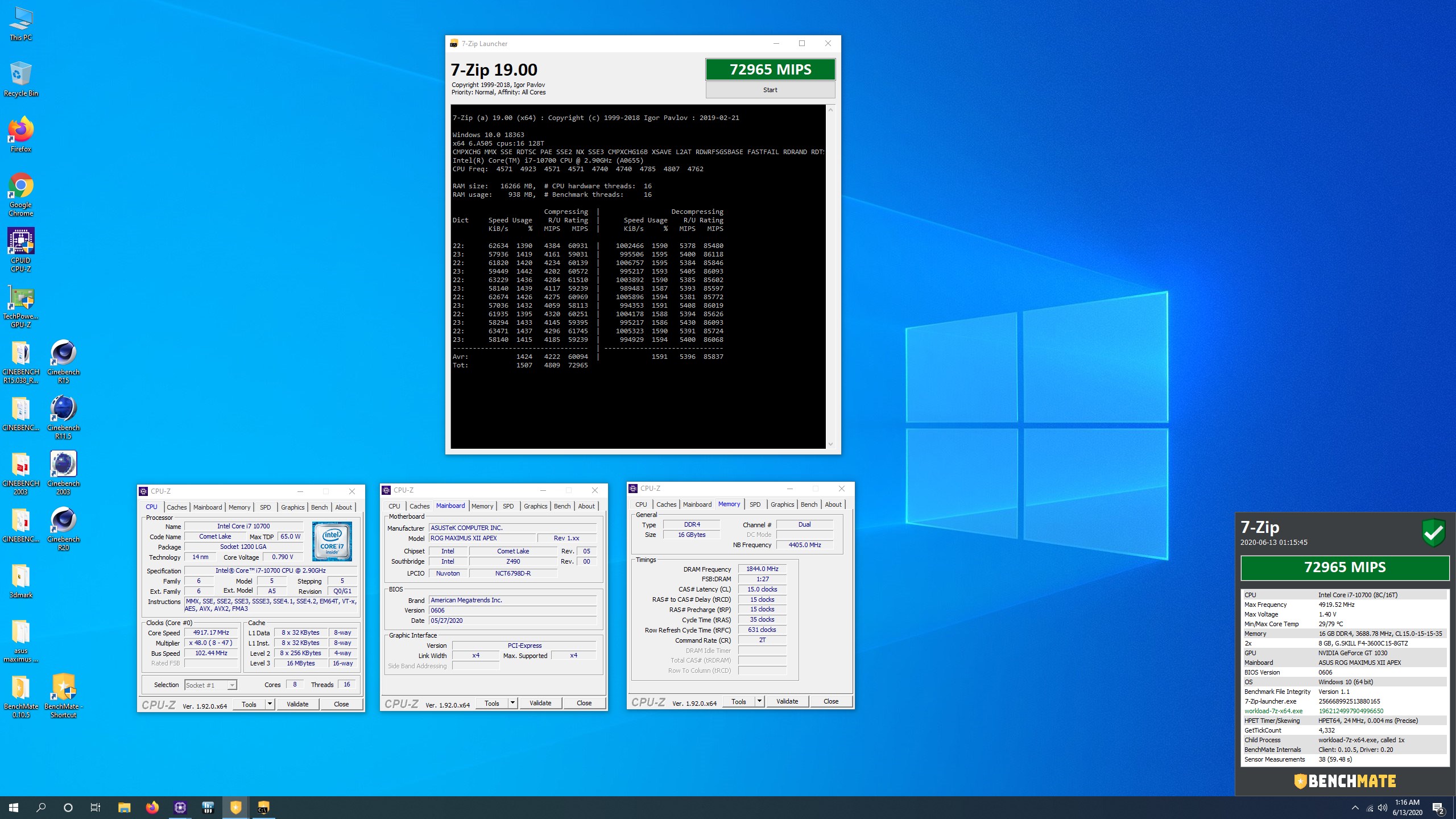Image resolution: width=1456 pixels, height=819 pixels.
Task: Open SPD tab in CPU-Z Mainboard window
Action: 508,506
